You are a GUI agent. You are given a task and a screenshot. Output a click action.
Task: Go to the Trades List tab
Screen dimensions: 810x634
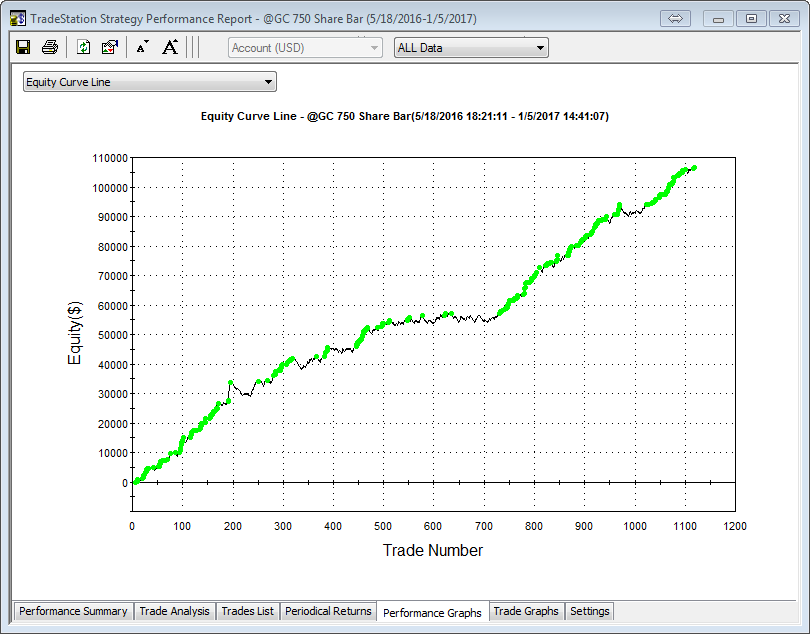[247, 611]
